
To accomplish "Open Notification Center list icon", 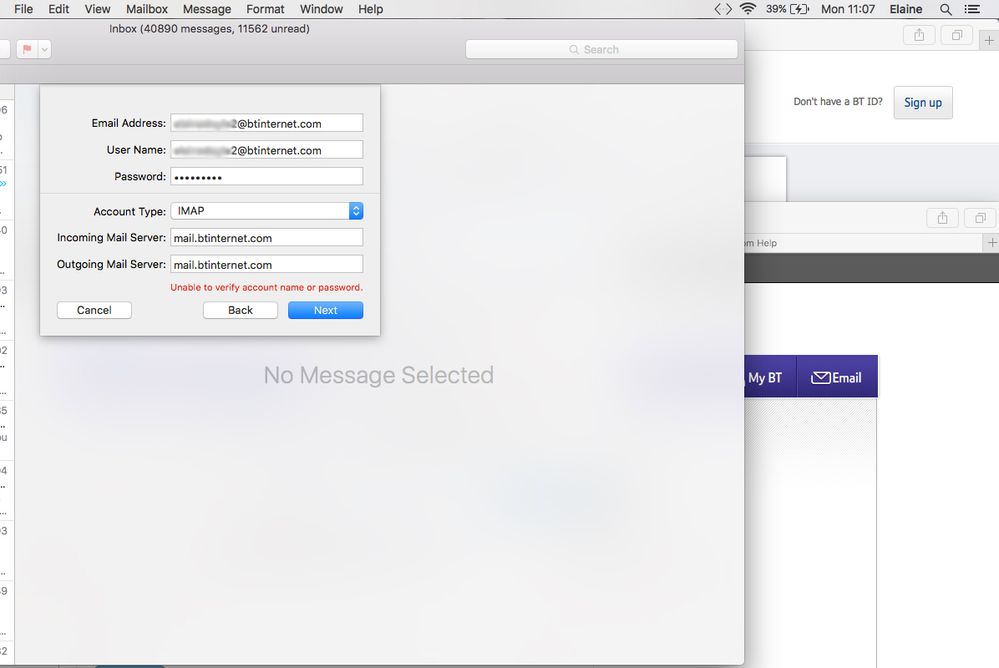I will pyautogui.click(x=972, y=9).
